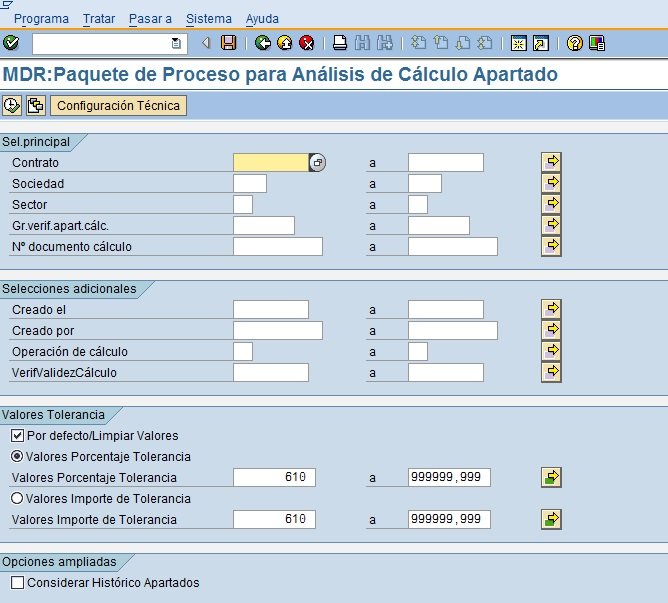This screenshot has width=668, height=603.
Task: Click the red Cancel icon
Action: coord(306,43)
